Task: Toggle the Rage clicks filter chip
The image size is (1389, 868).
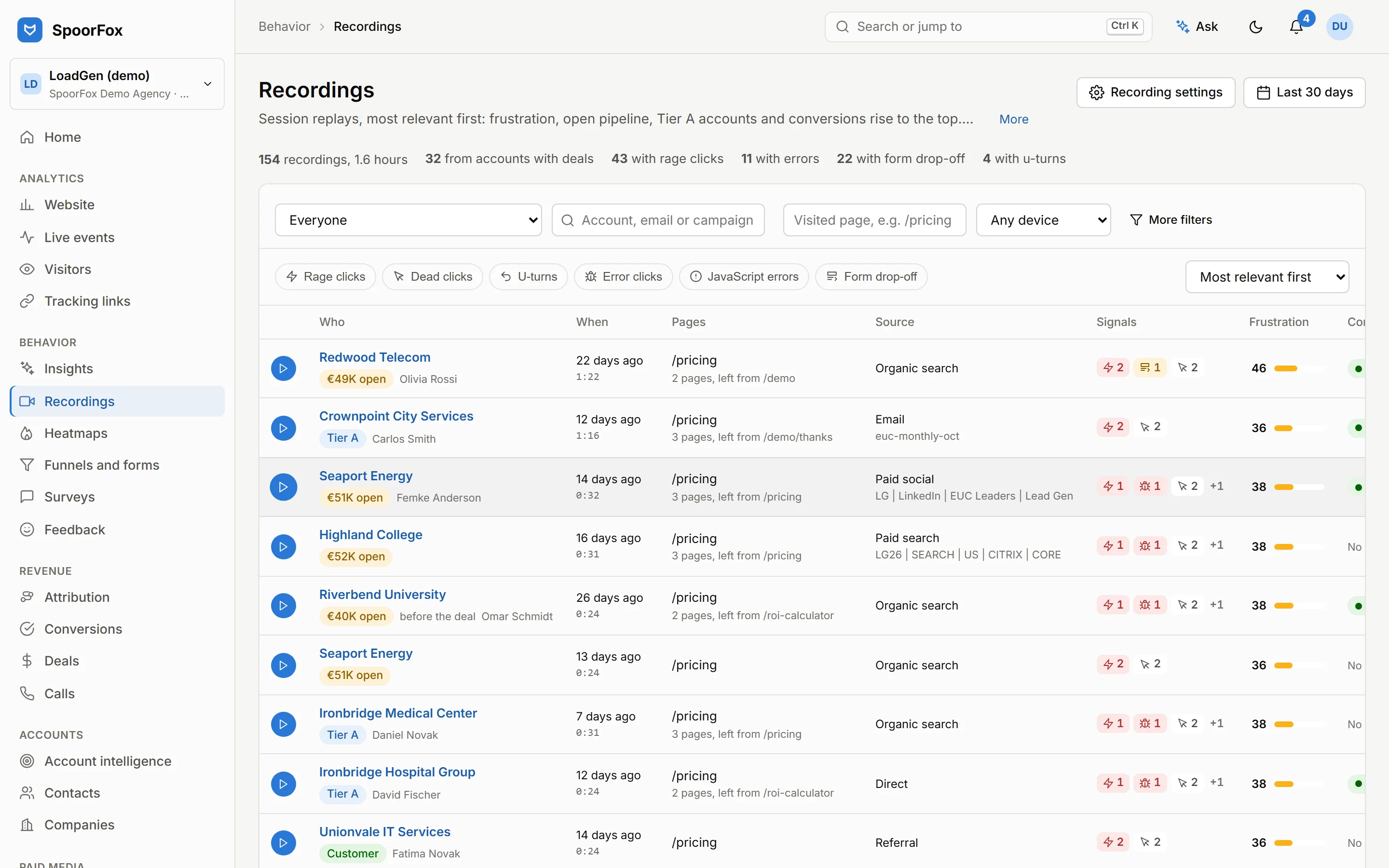Action: (x=326, y=277)
